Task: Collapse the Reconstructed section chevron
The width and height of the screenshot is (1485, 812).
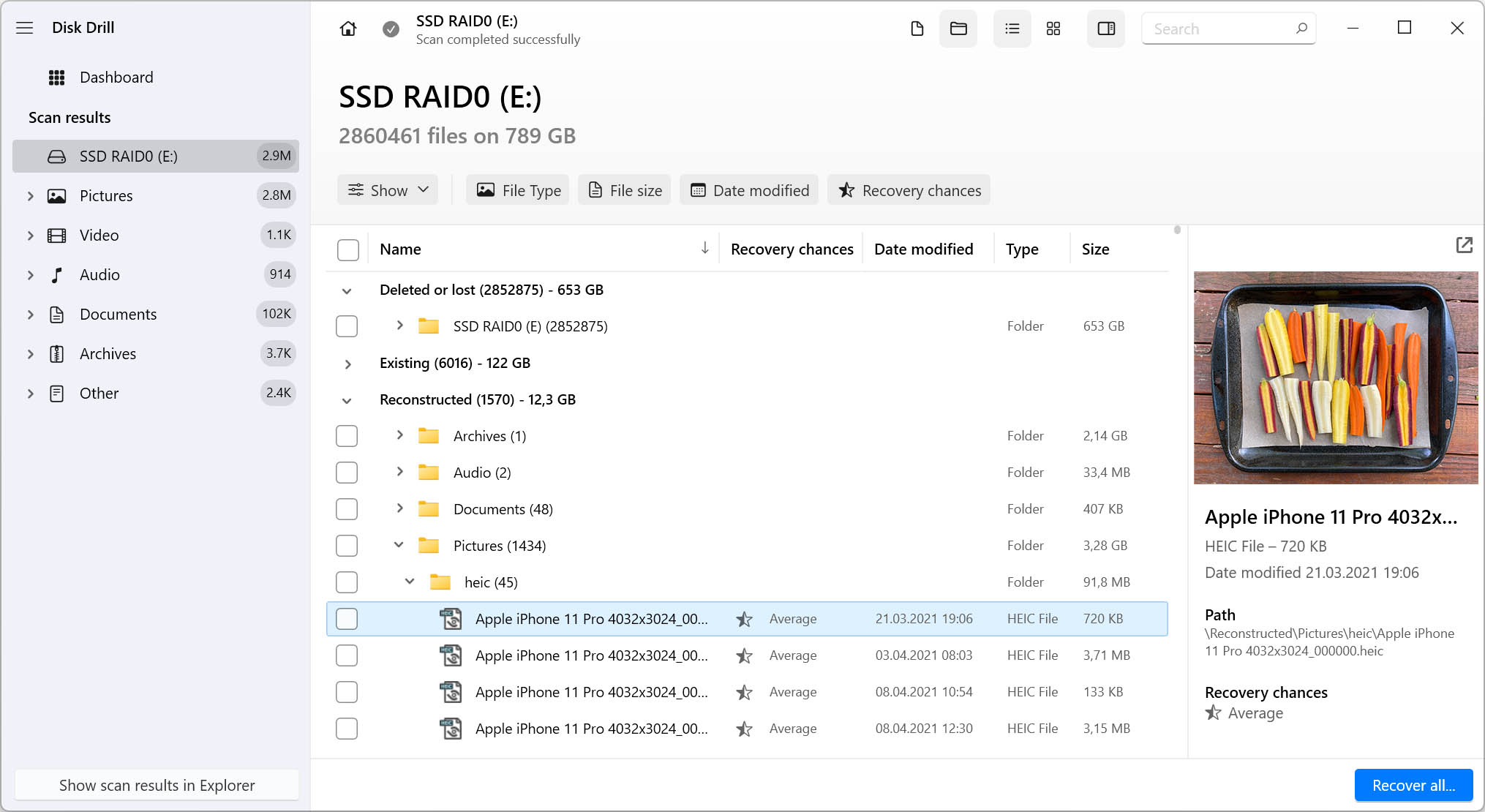Action: (x=347, y=400)
